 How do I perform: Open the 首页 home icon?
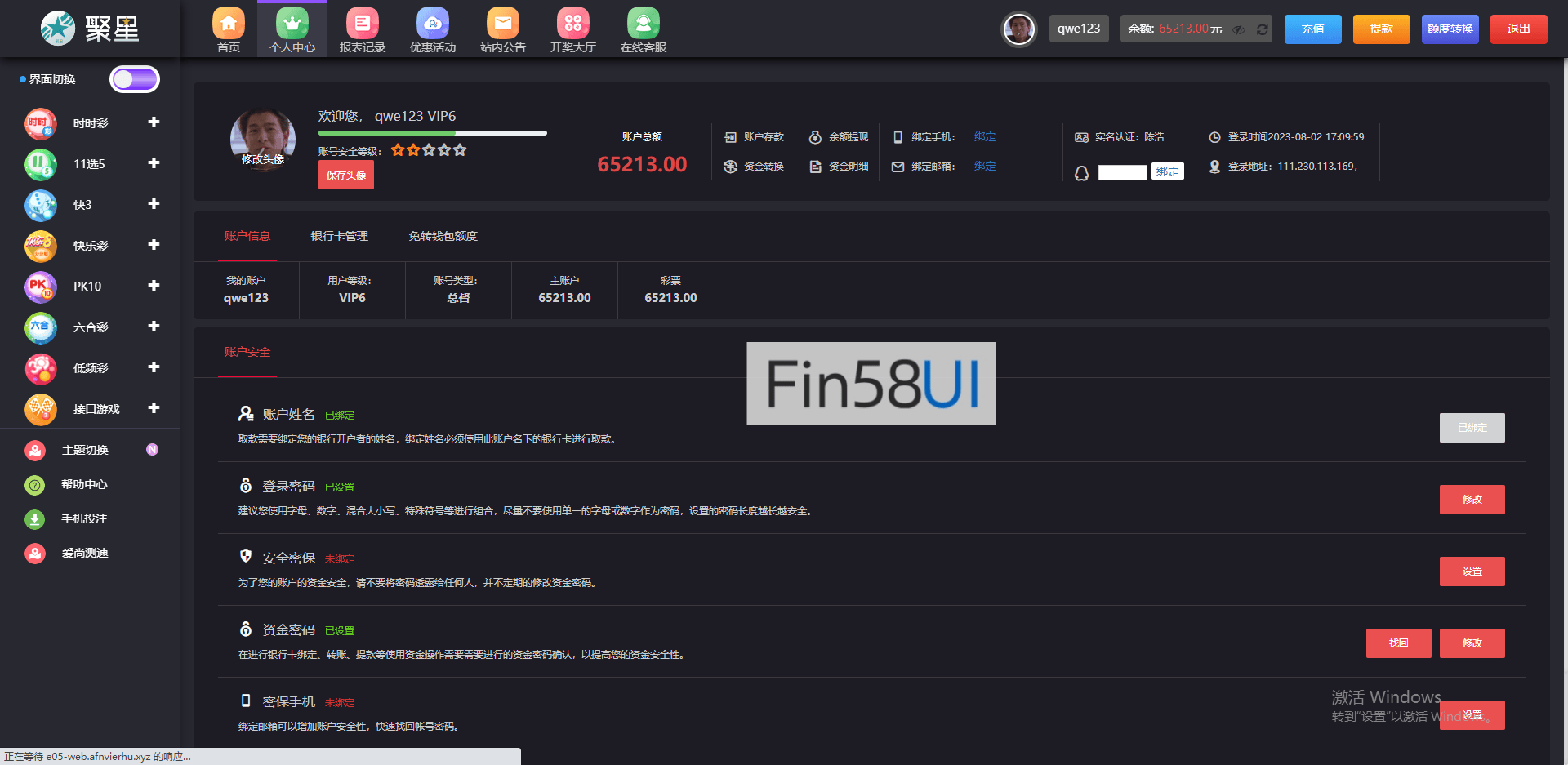click(x=229, y=24)
